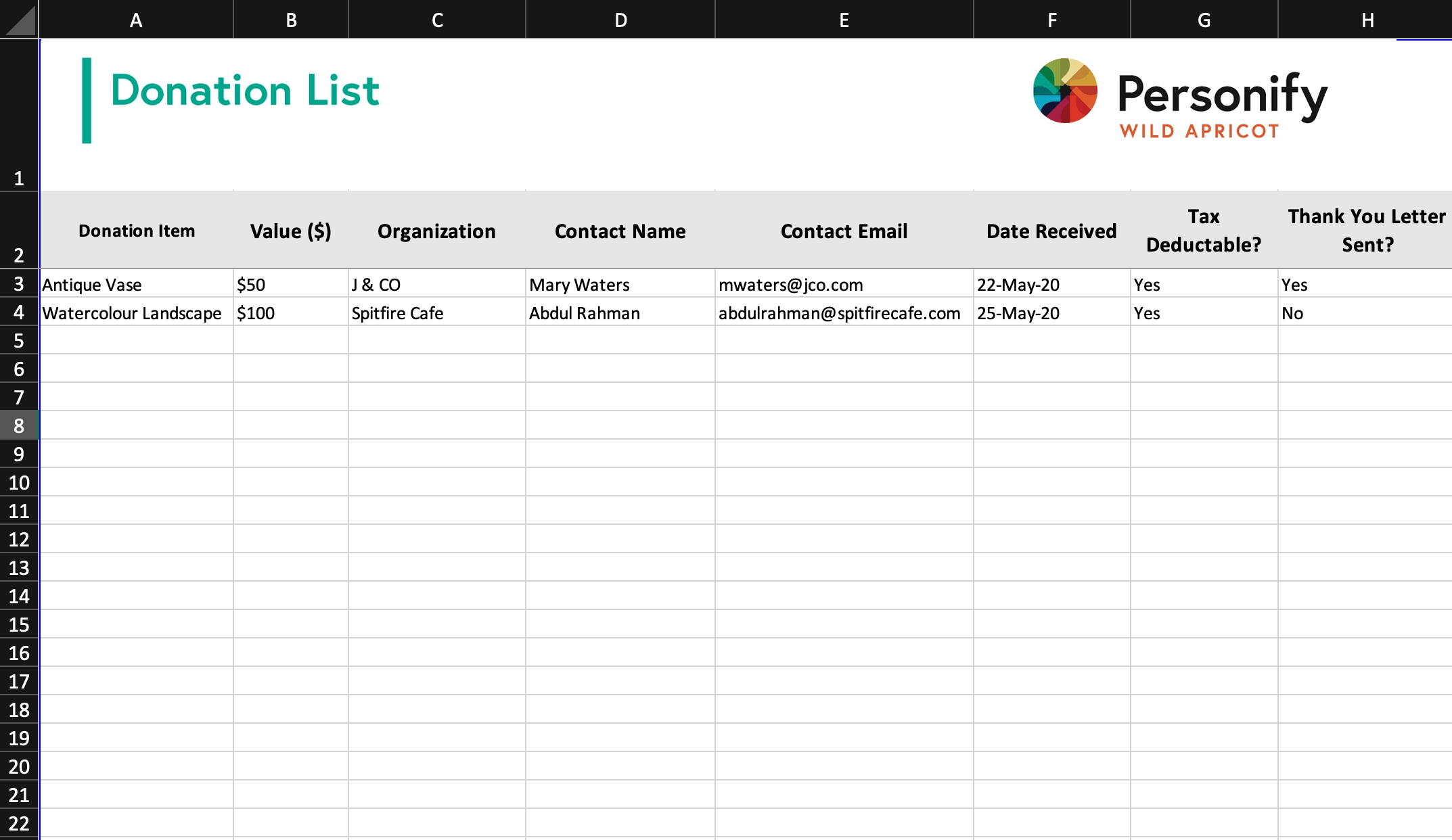Viewport: 1452px width, 840px height.
Task: Select the Spitfire Cafe cell
Action: pyautogui.click(x=437, y=312)
